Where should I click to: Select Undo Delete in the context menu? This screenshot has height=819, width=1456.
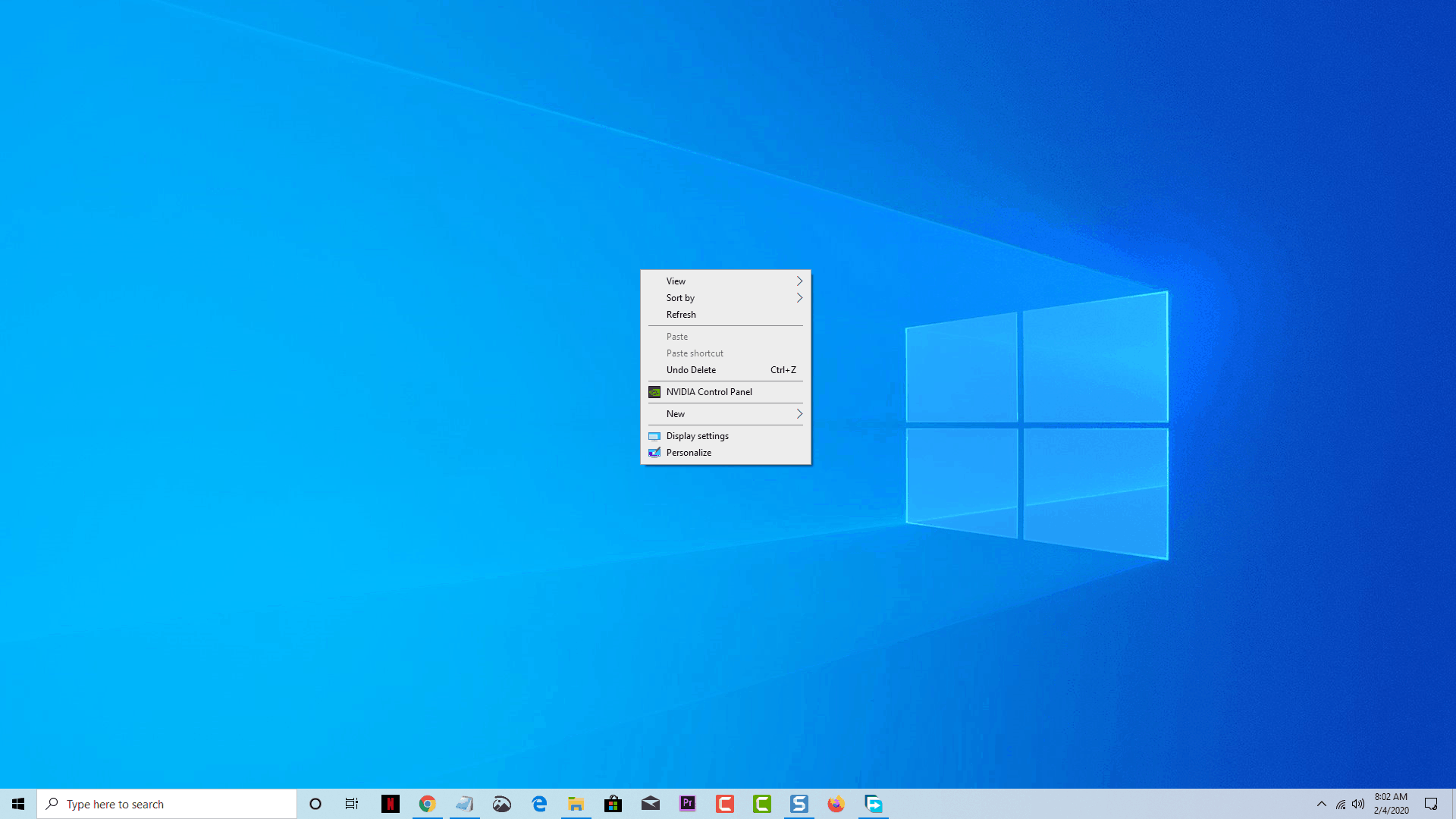726,370
